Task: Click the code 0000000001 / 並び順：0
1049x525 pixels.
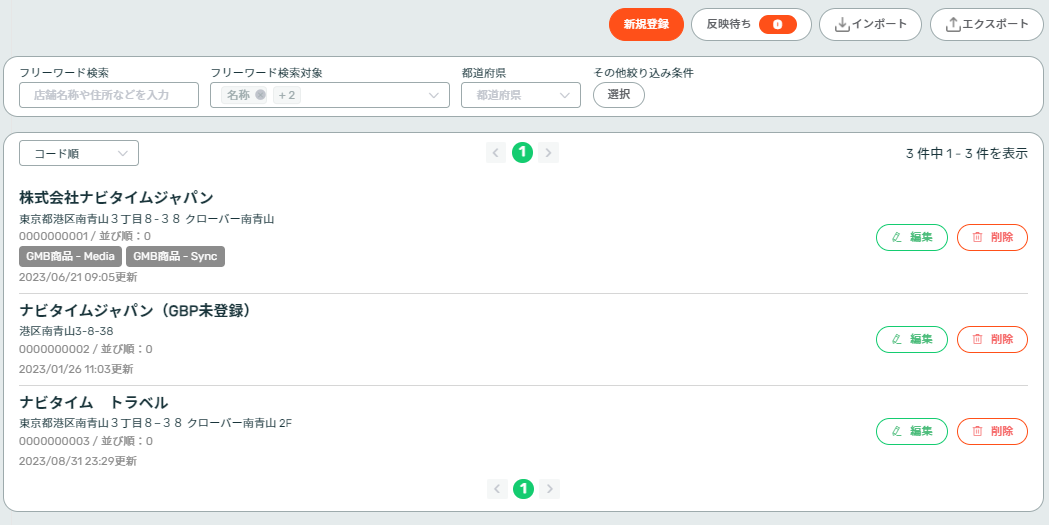Action: tap(85, 236)
